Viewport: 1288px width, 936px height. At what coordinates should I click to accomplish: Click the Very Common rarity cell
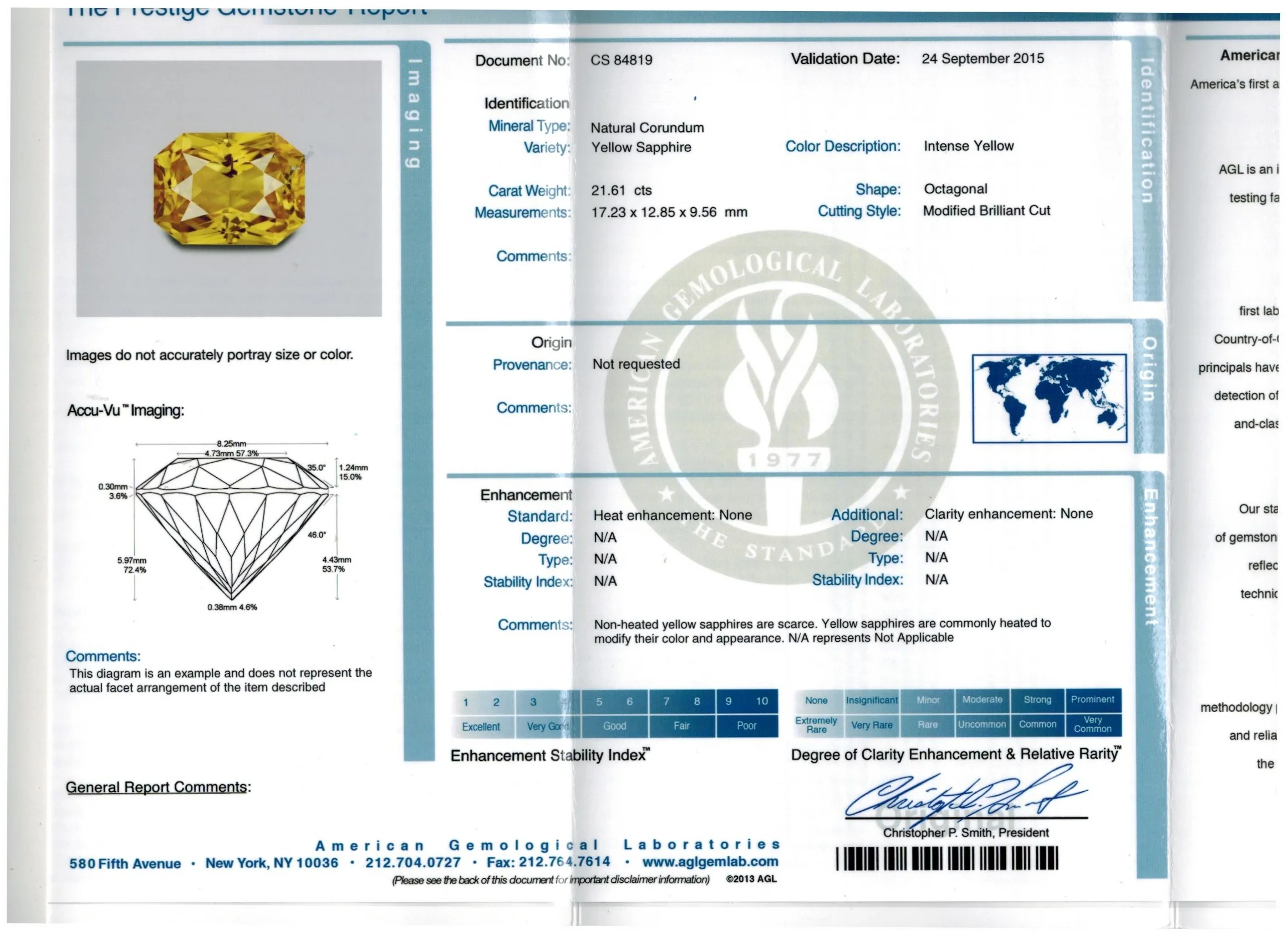[1093, 724]
